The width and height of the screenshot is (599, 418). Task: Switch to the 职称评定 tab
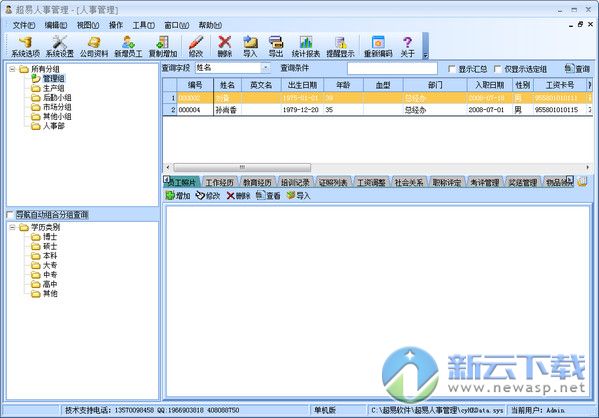click(447, 183)
